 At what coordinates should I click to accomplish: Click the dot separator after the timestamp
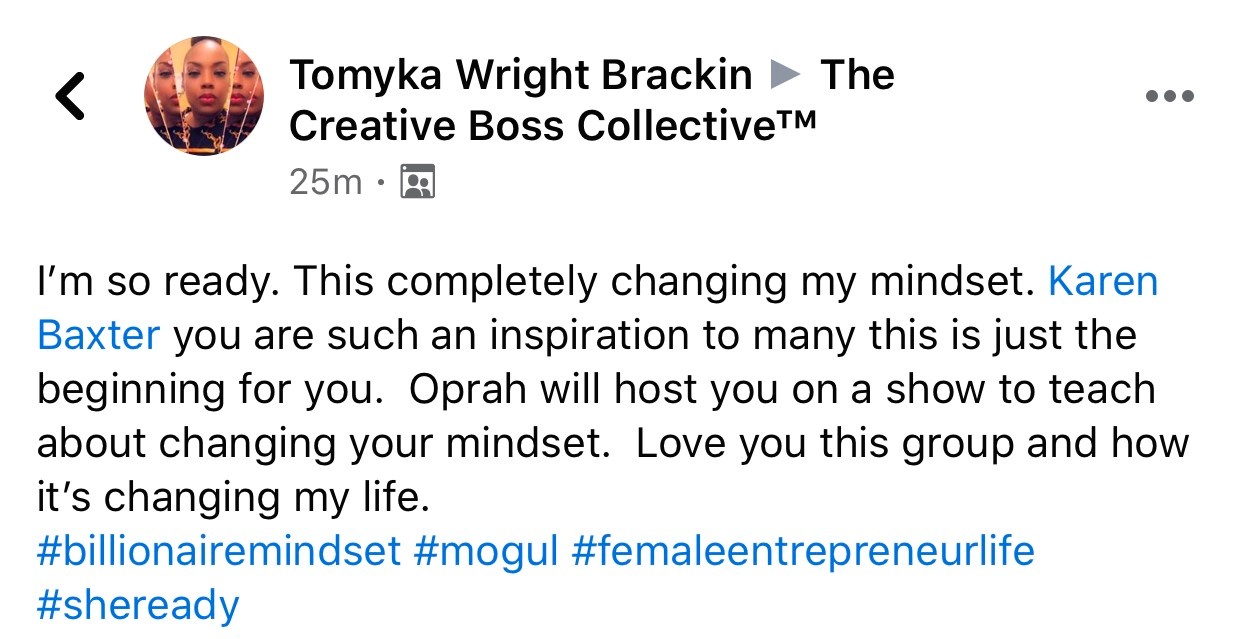click(x=381, y=184)
